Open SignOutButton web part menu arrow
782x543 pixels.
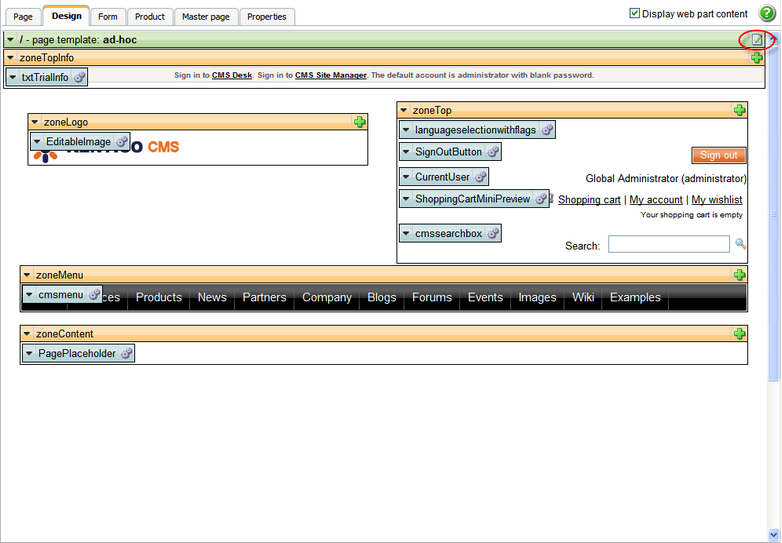406,152
